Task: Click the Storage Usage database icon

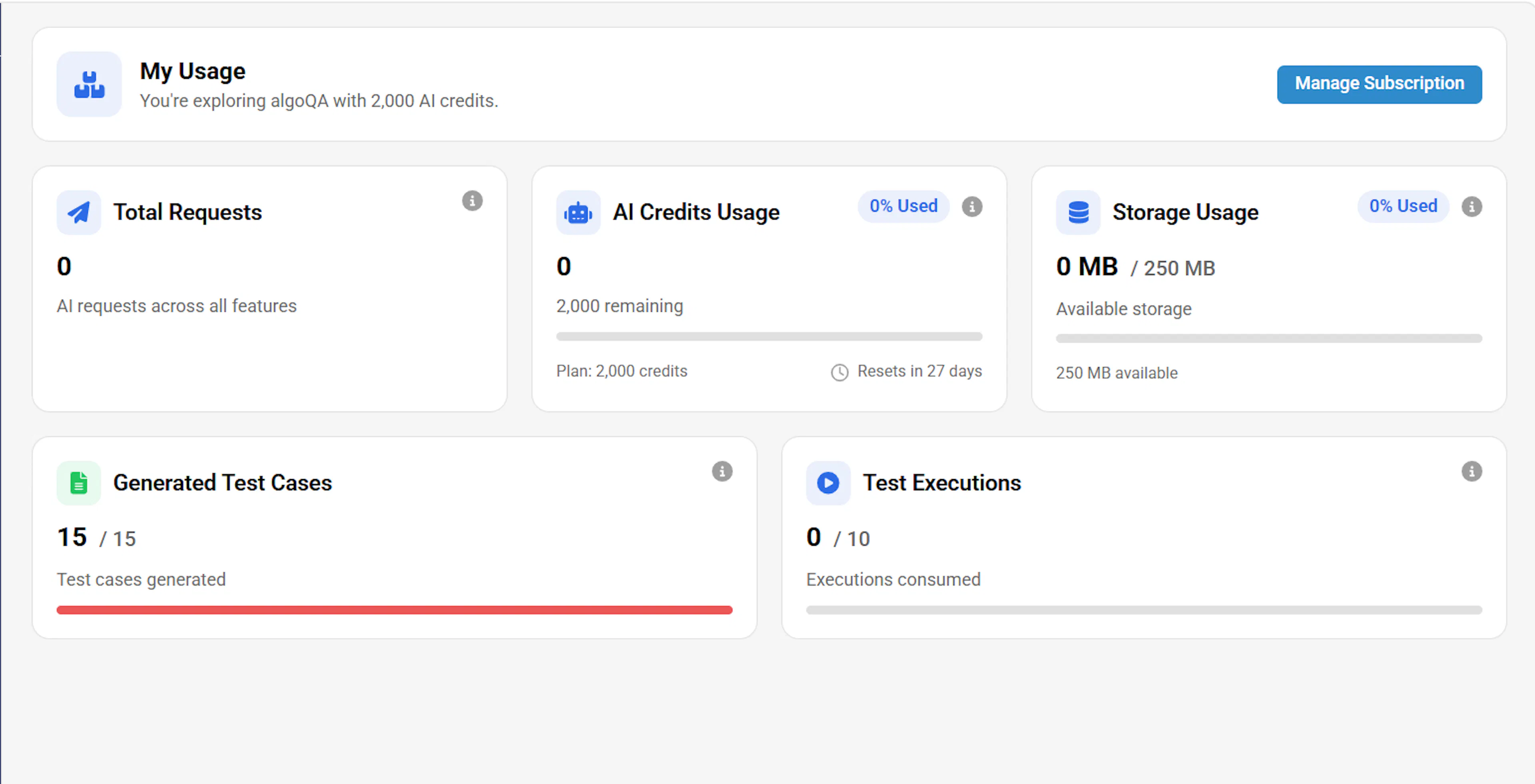Action: (1078, 212)
